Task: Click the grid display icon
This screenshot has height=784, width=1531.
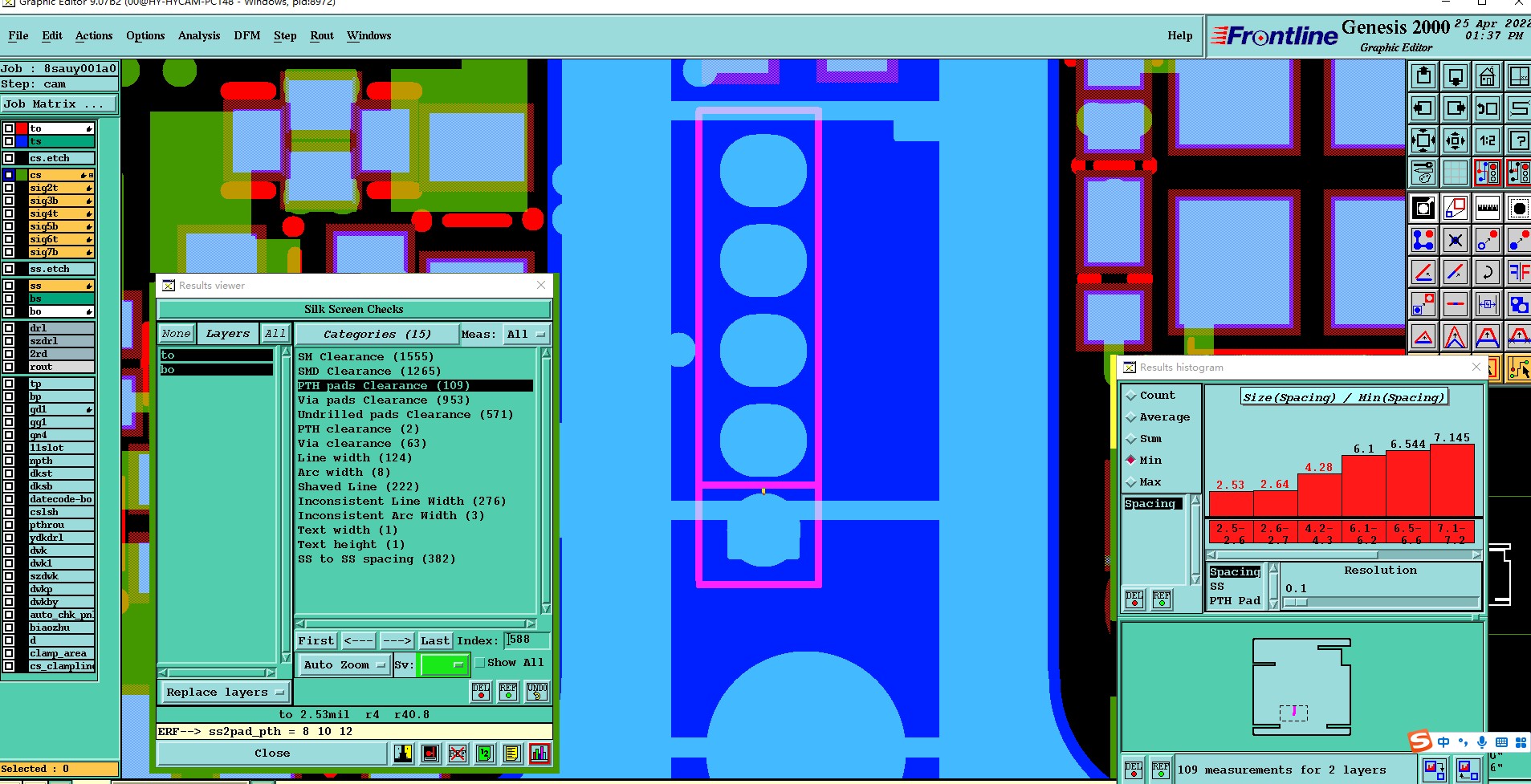Action: click(1455, 173)
